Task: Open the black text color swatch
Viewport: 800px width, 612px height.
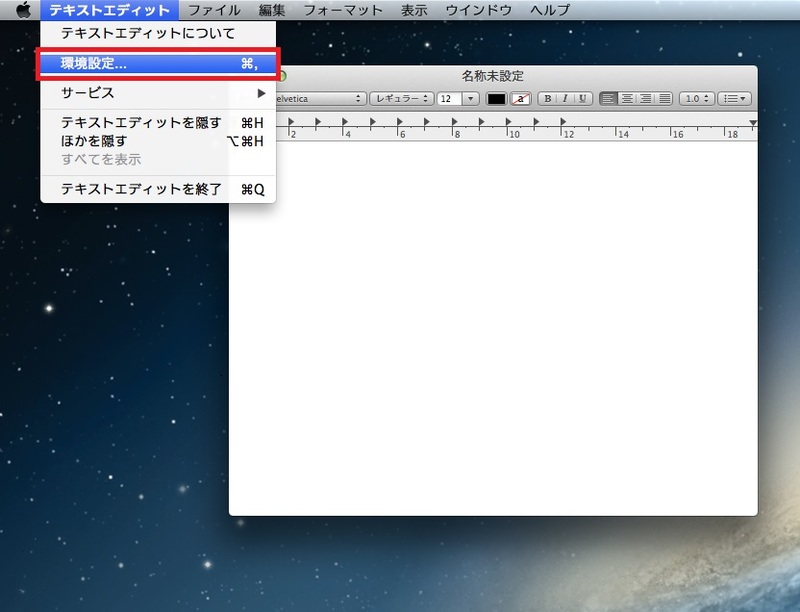Action: (496, 98)
